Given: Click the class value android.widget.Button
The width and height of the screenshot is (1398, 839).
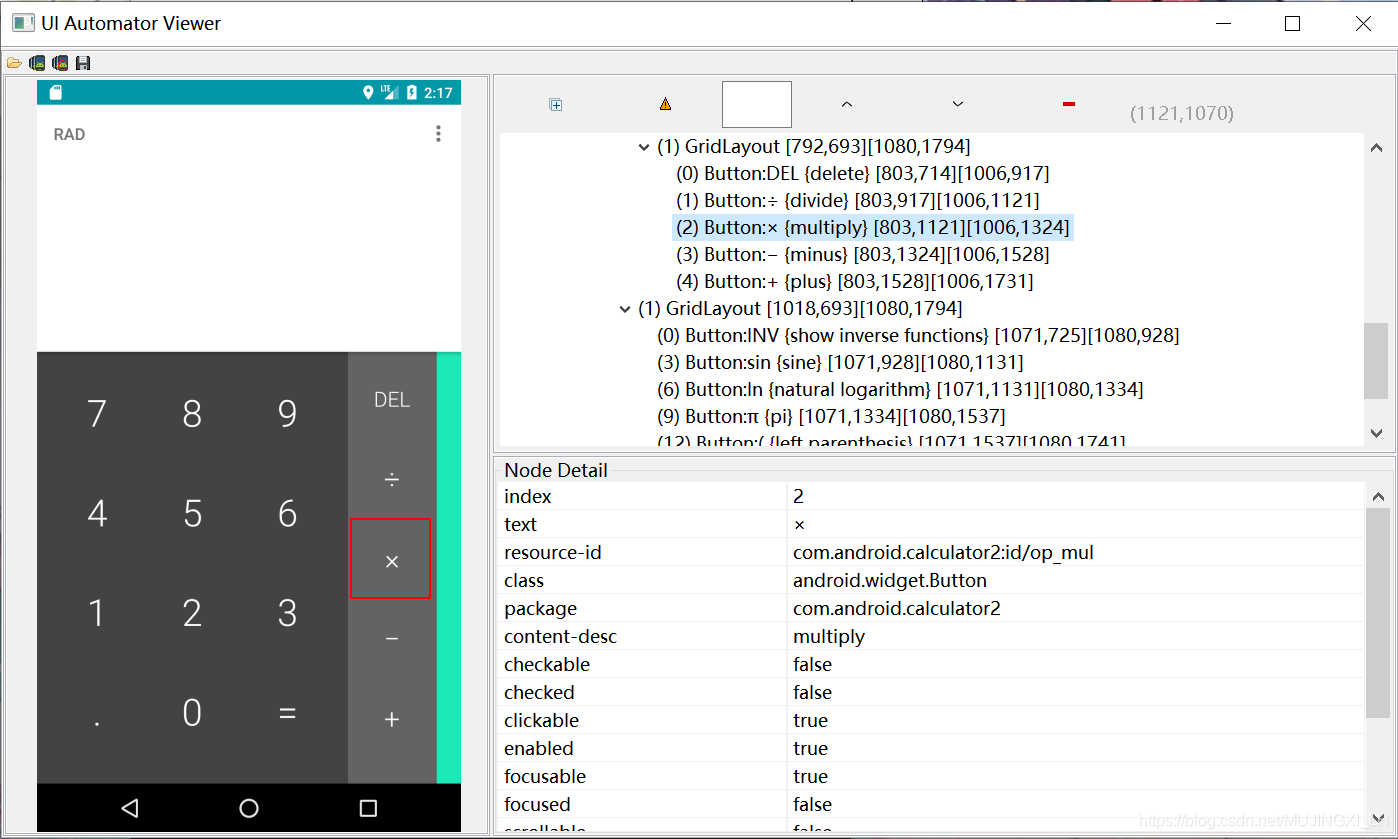Looking at the screenshot, I should [890, 580].
